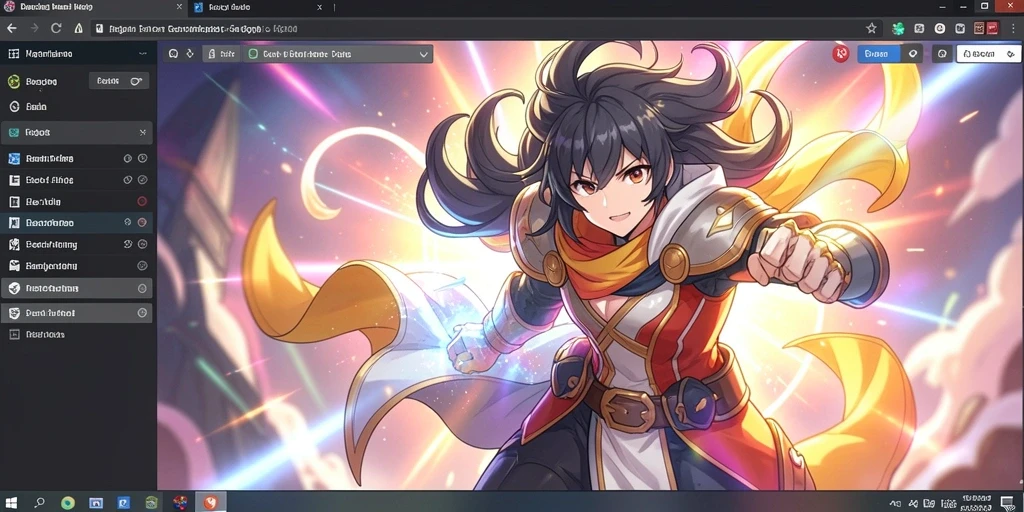Click the forward arrow in browser toolbar
The image size is (1024, 512).
click(x=35, y=28)
